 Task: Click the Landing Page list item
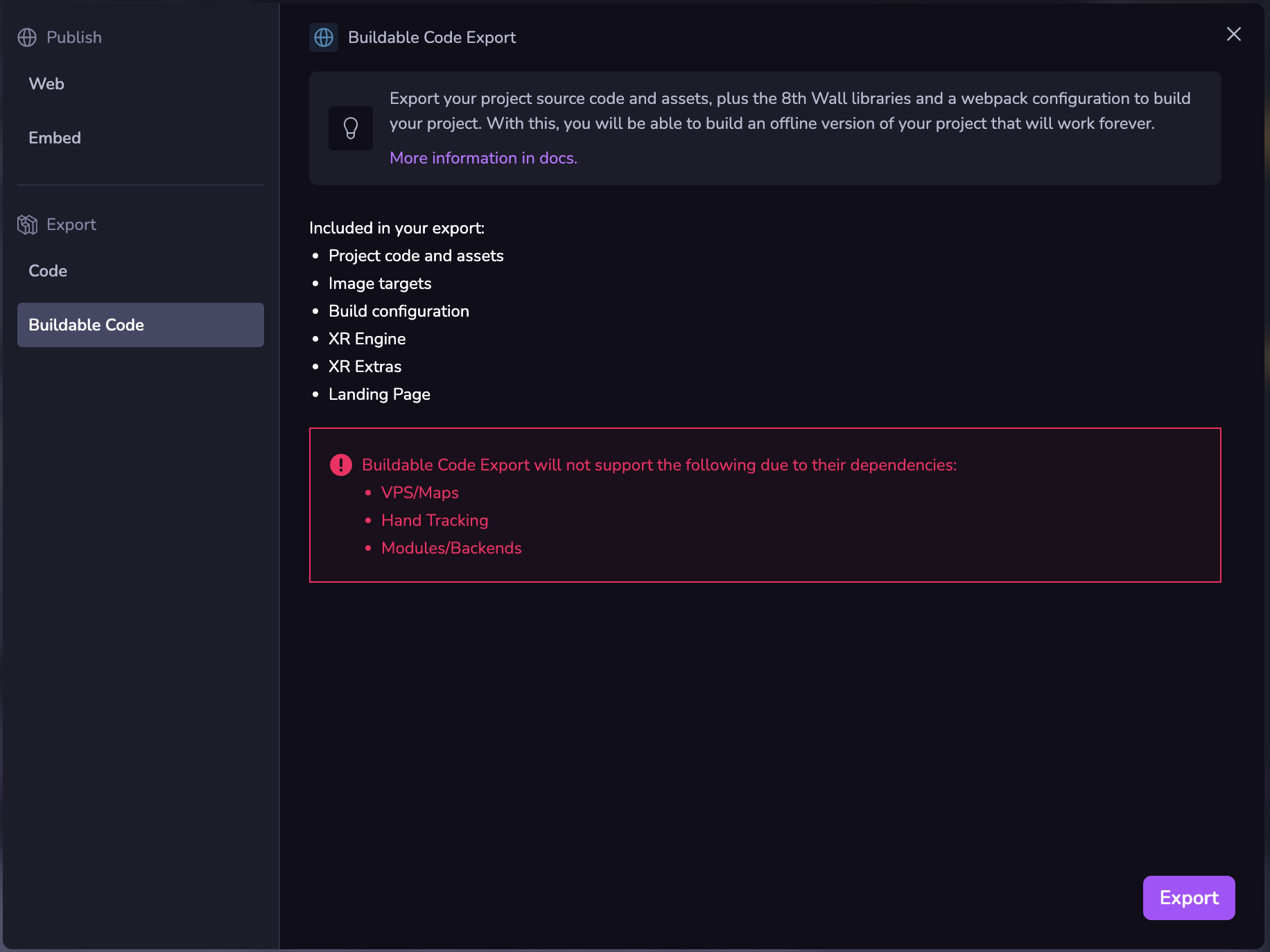[x=379, y=394]
